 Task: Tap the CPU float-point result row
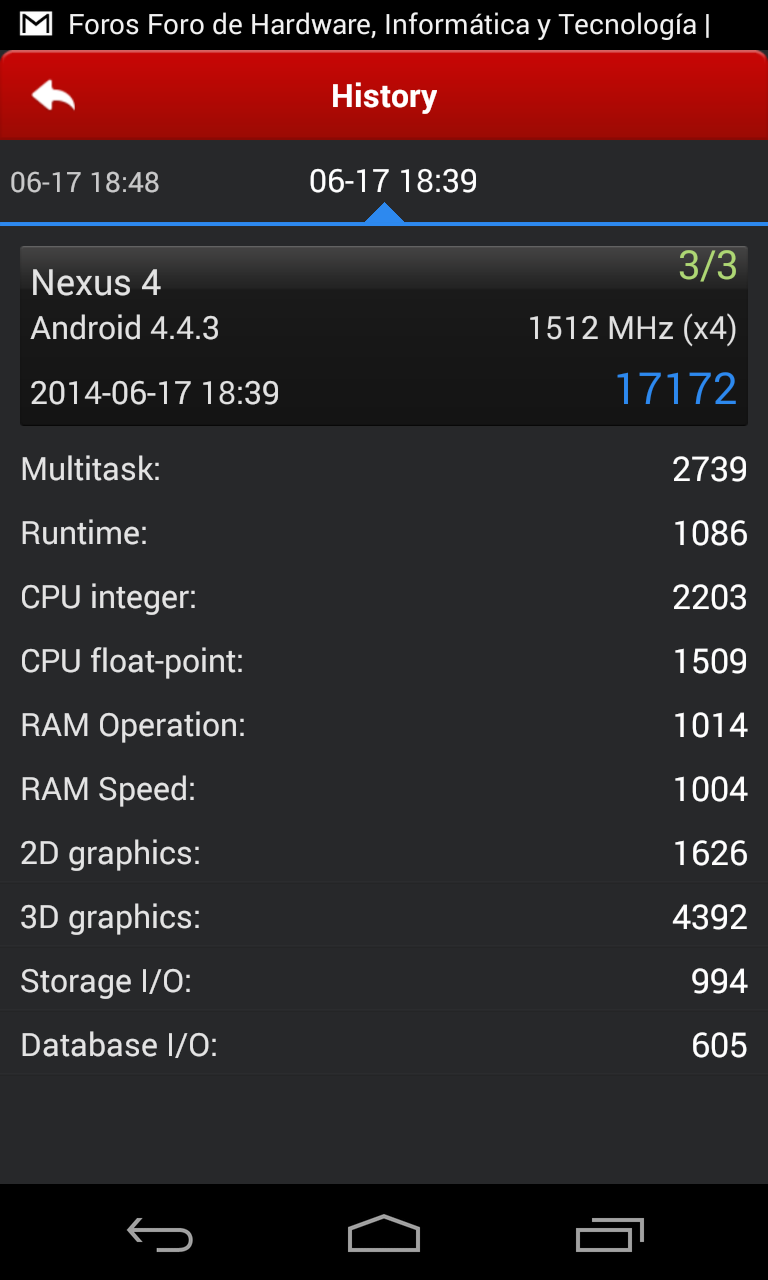(x=384, y=661)
